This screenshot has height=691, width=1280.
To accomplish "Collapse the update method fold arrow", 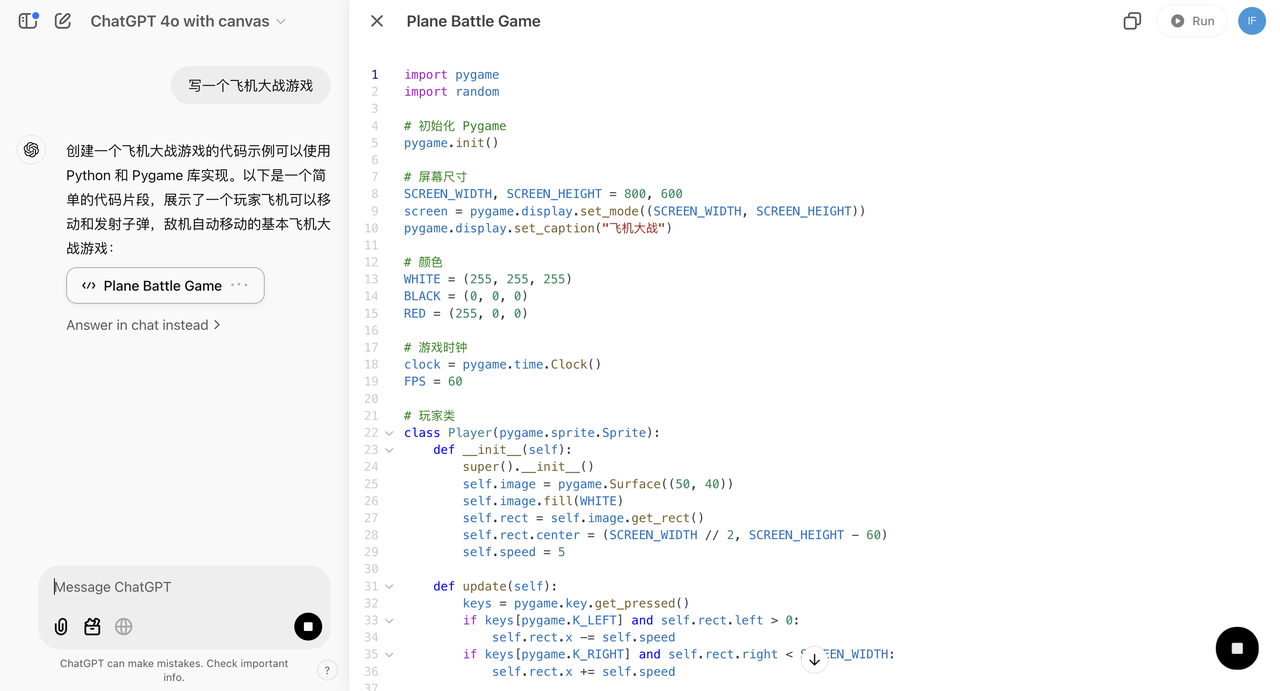I will pos(390,587).
